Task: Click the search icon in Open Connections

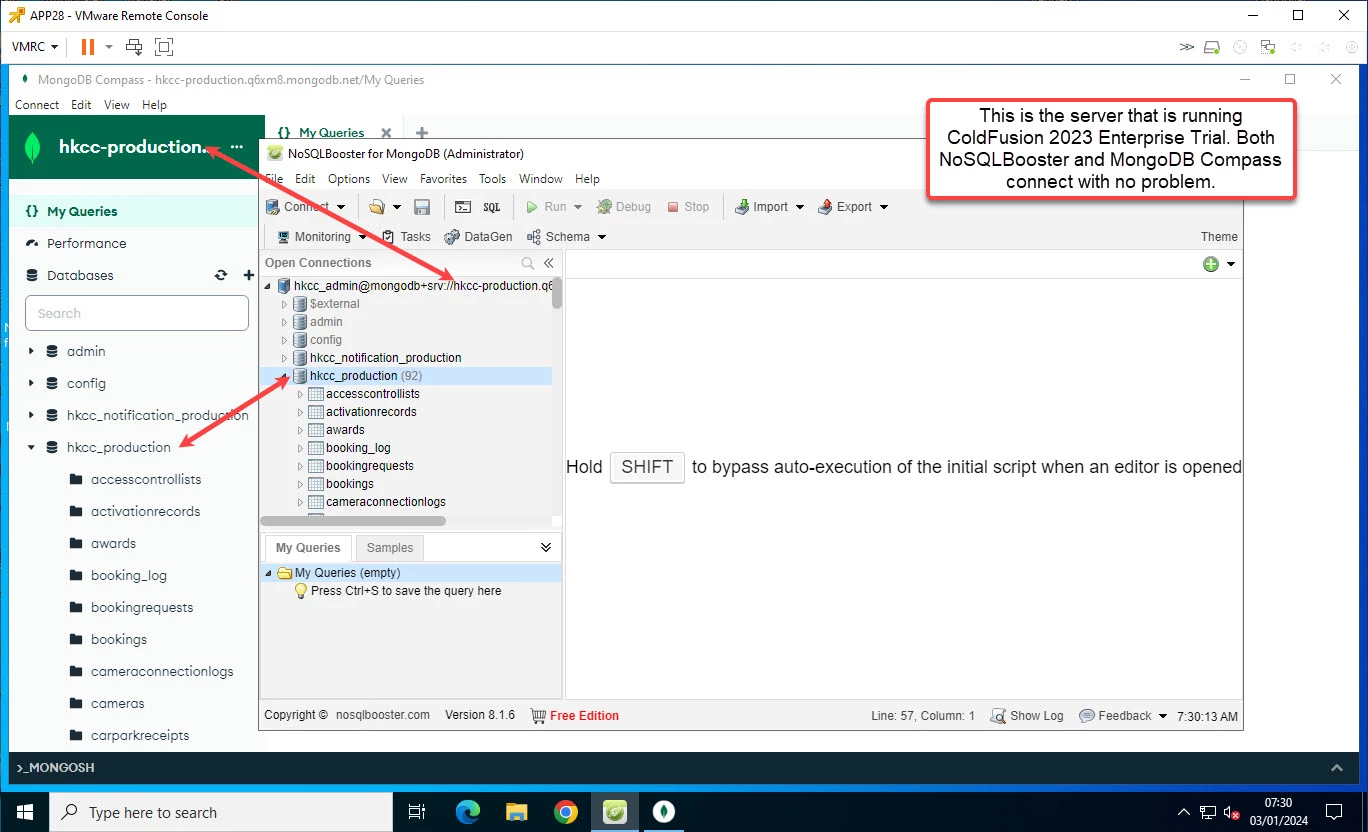Action: (528, 263)
